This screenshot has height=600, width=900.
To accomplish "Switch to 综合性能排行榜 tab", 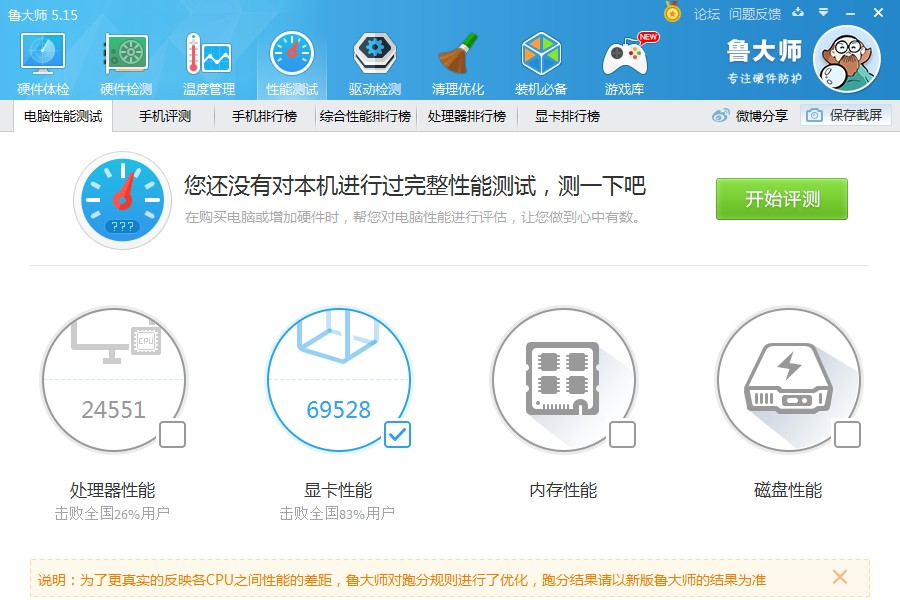I will [x=365, y=117].
